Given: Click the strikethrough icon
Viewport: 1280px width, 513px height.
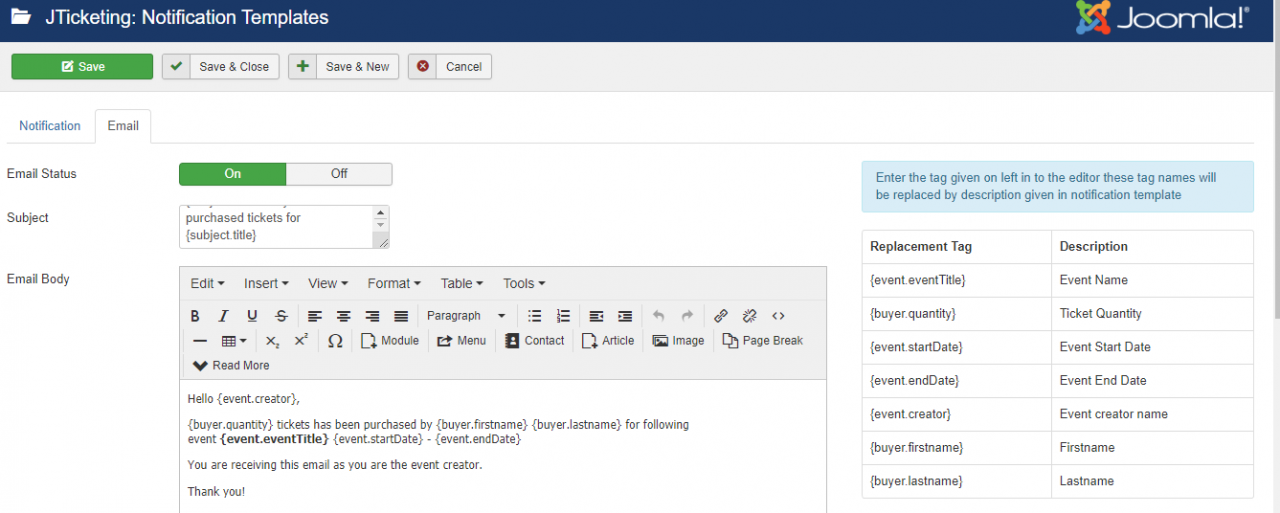Looking at the screenshot, I should coord(281,316).
